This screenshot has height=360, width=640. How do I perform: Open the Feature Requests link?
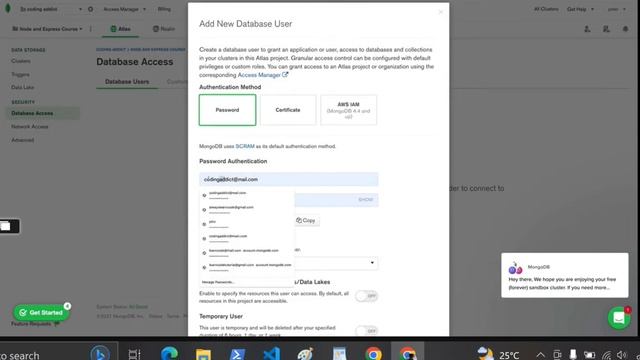(35, 324)
